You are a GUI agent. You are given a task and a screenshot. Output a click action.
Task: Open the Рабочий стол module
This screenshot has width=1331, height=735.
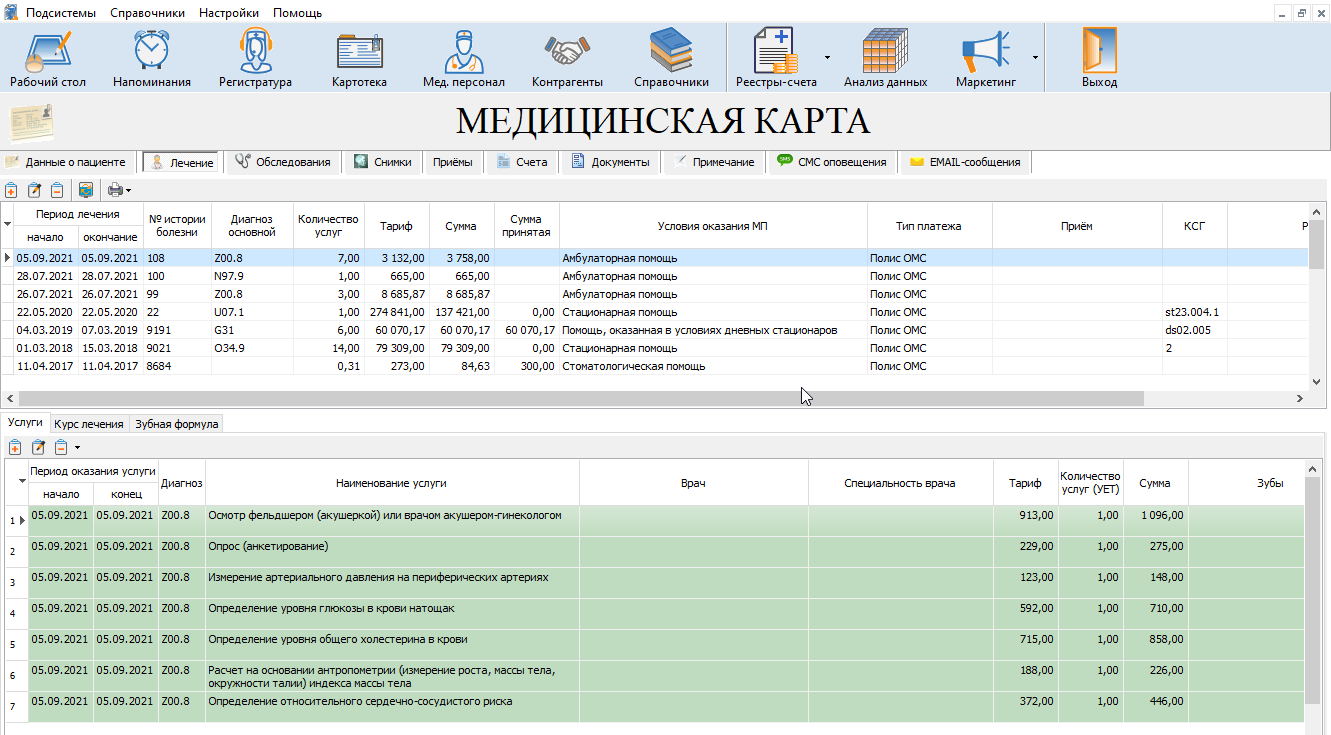point(48,58)
